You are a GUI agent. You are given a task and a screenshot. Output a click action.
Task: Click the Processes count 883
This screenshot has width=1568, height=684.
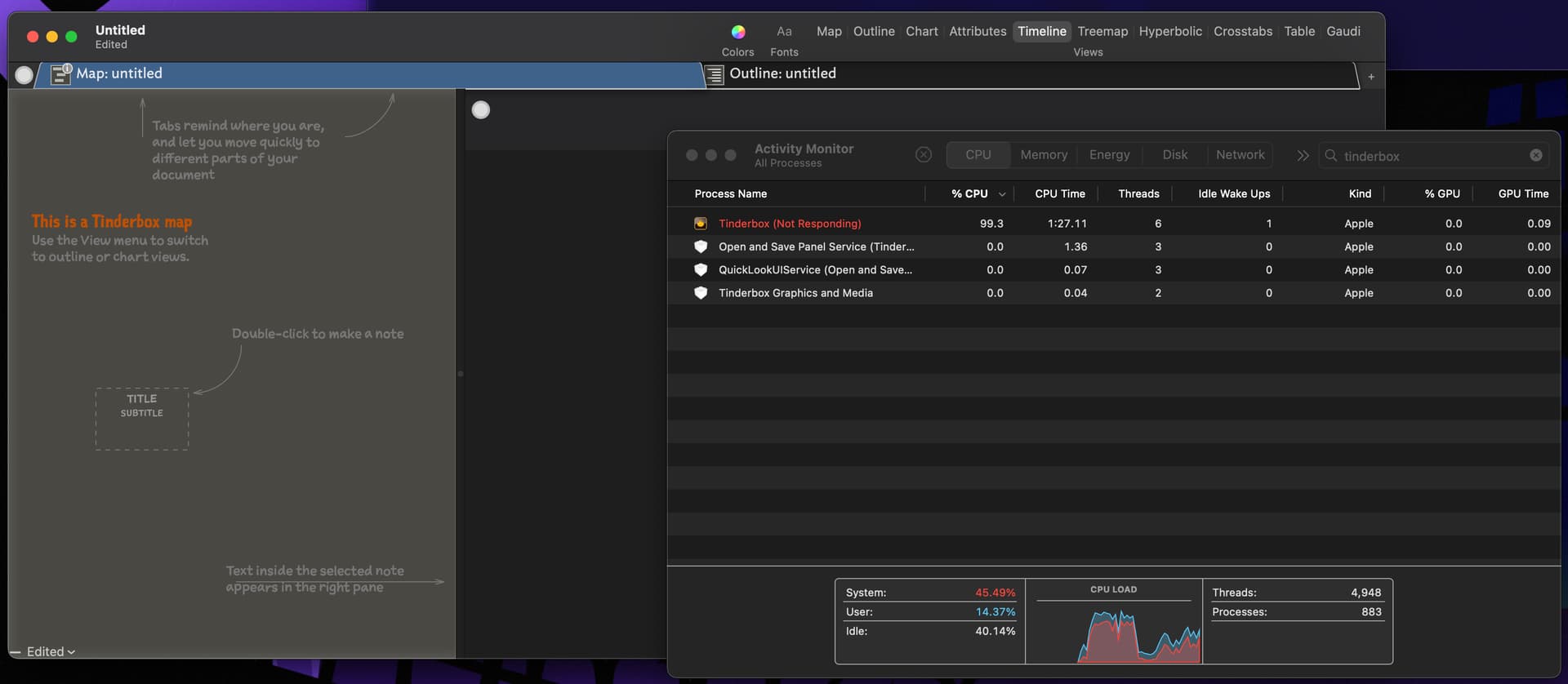(x=1371, y=612)
